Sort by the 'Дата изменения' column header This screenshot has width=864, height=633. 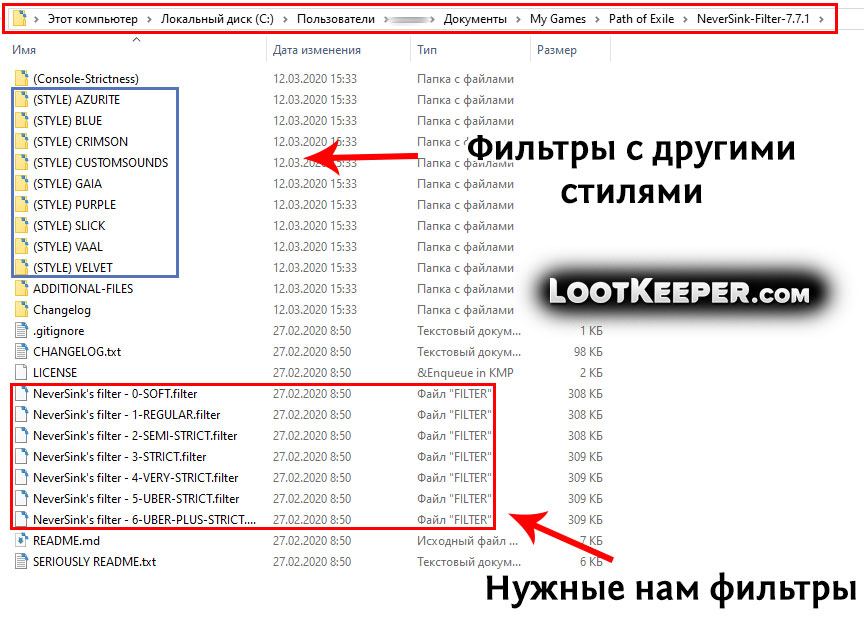coord(317,50)
